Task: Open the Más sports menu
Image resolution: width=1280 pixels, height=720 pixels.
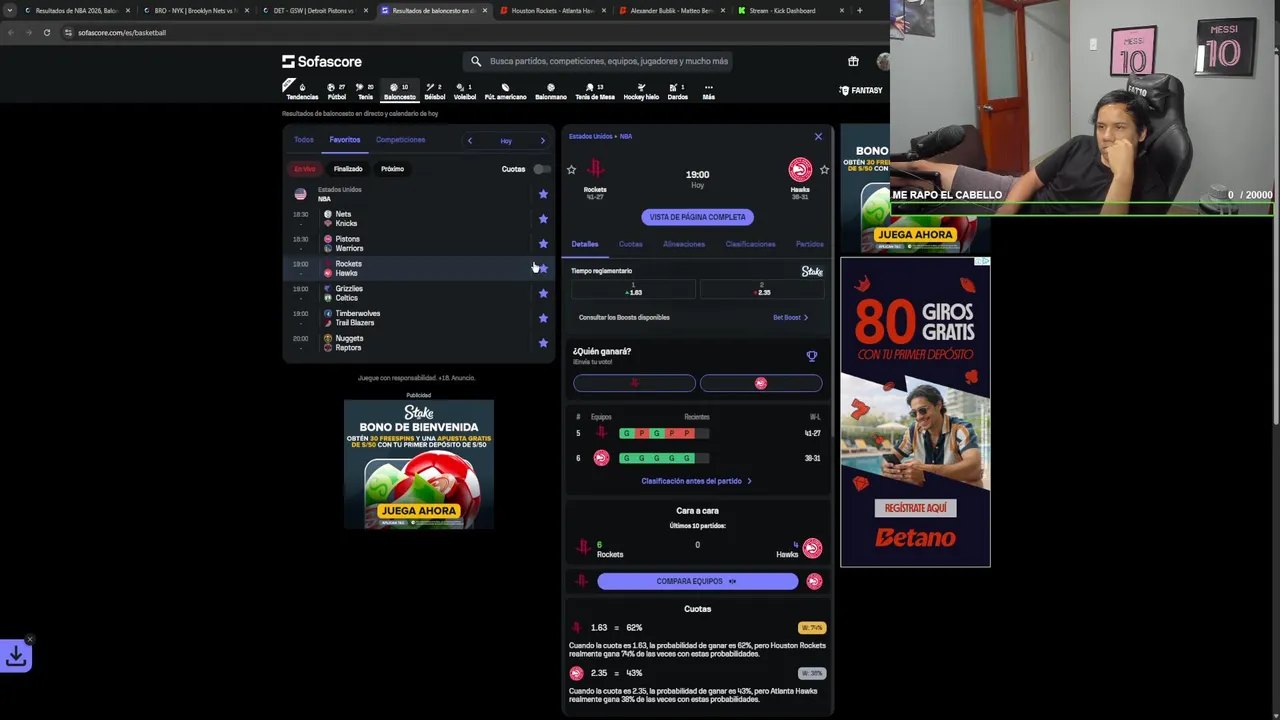Action: pos(708,91)
